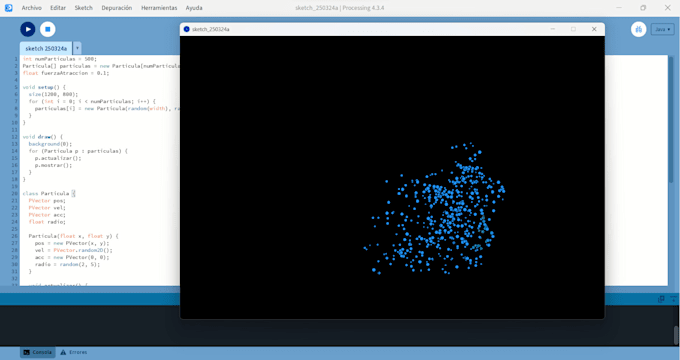The height and width of the screenshot is (360, 680).
Task: Open the Herramientas menu
Action: coord(159,8)
